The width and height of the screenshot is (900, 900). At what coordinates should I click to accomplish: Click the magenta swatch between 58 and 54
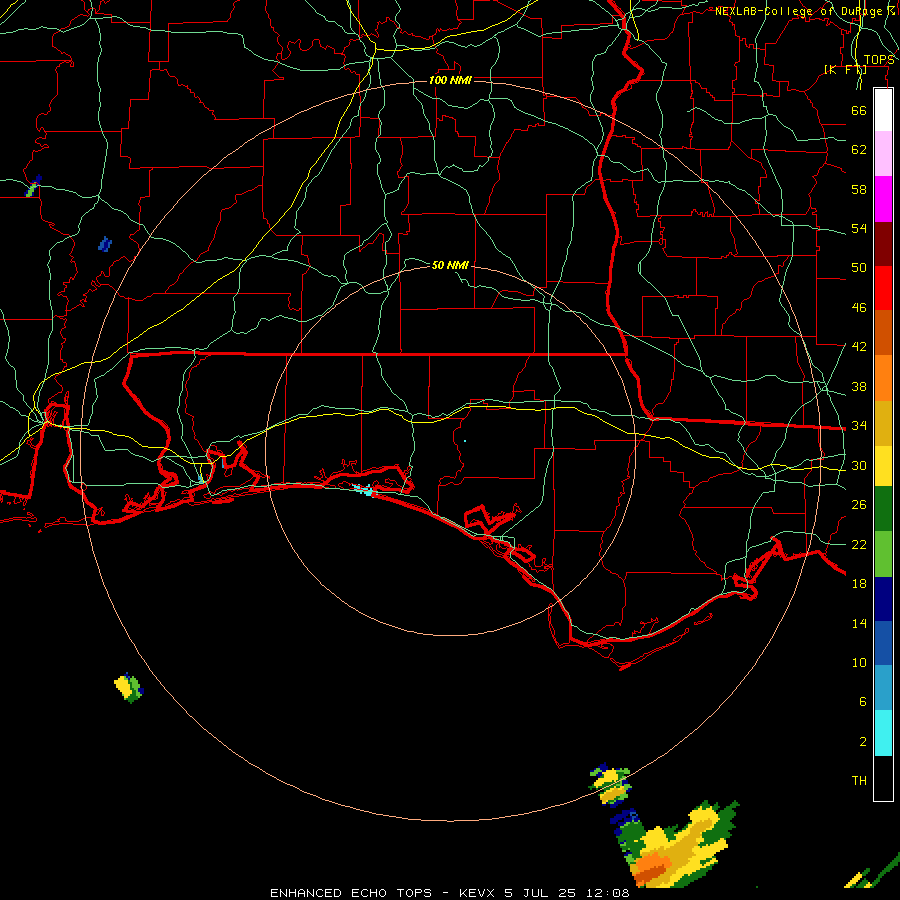click(883, 199)
